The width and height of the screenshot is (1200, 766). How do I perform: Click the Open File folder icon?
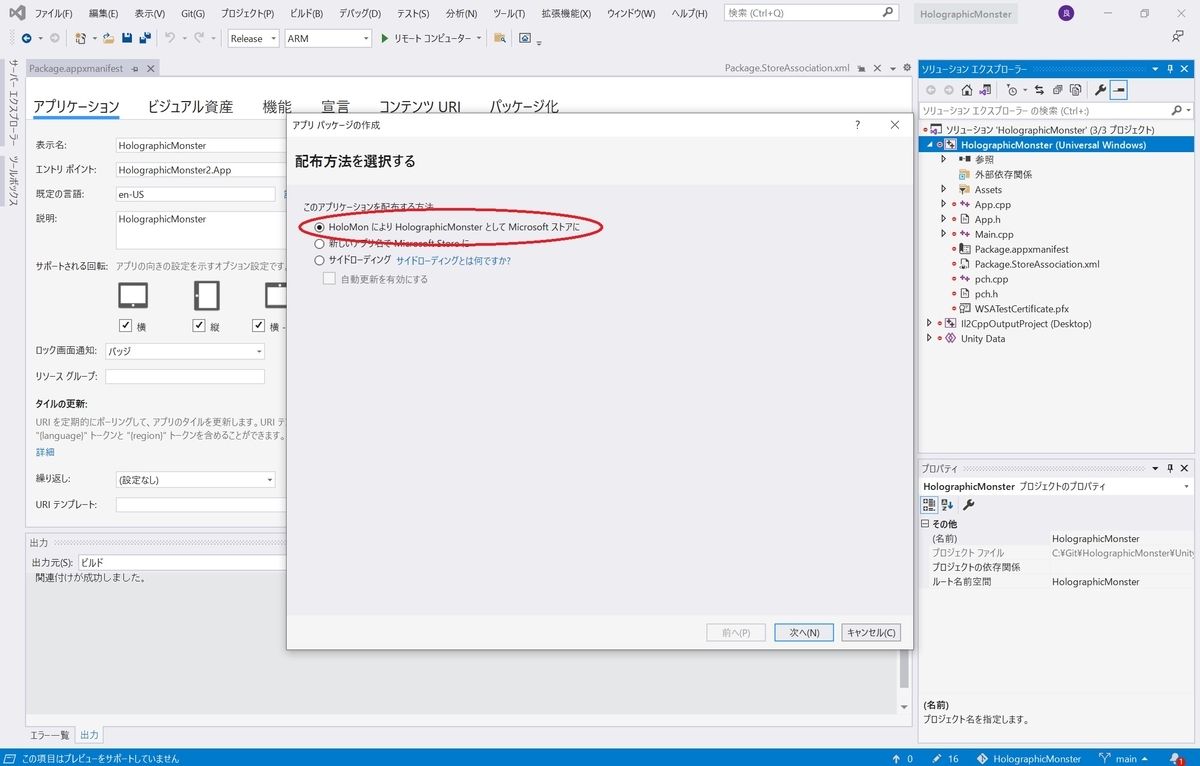click(x=108, y=38)
